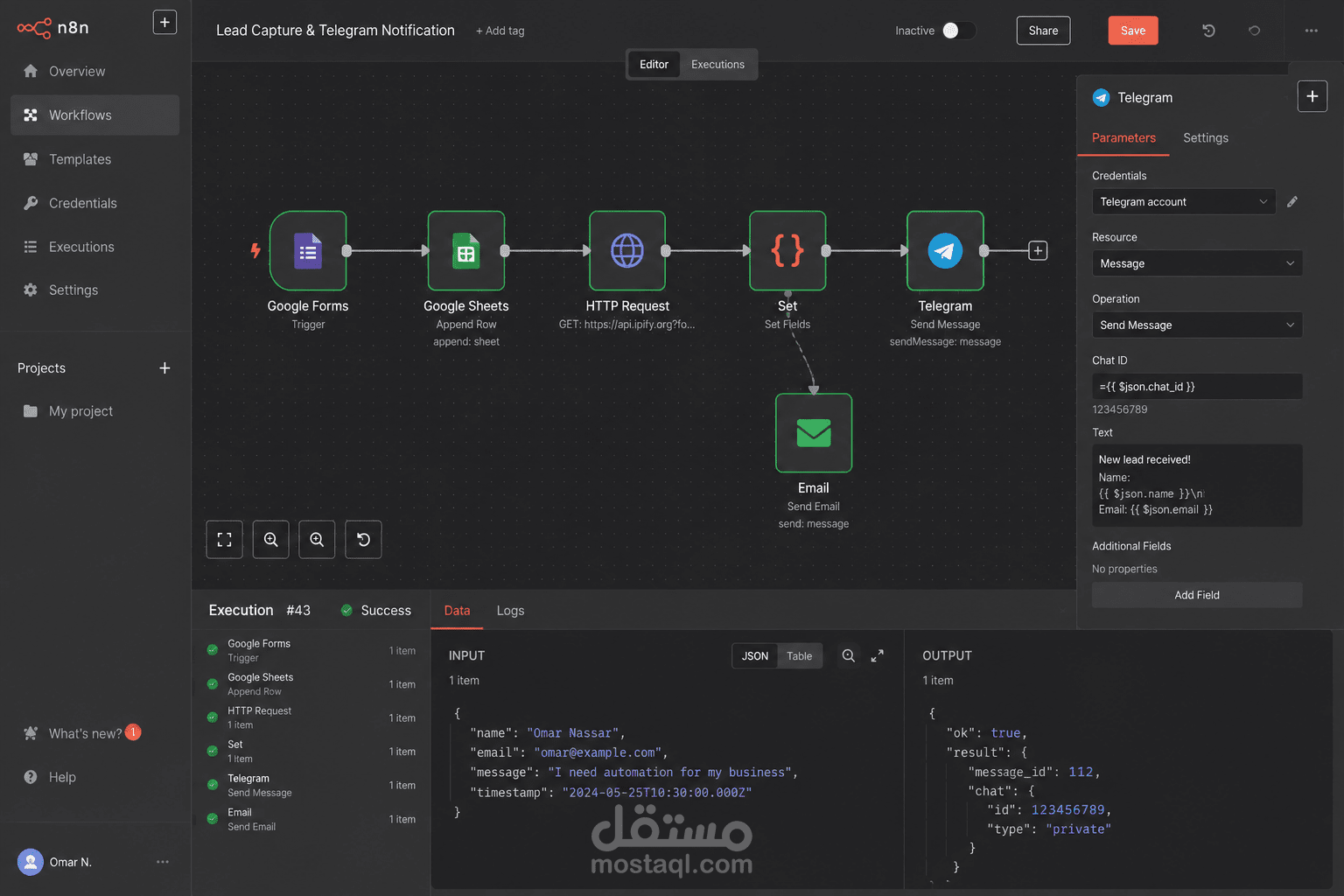Select the HTTP Request node
The width and height of the screenshot is (1344, 896).
(x=627, y=250)
